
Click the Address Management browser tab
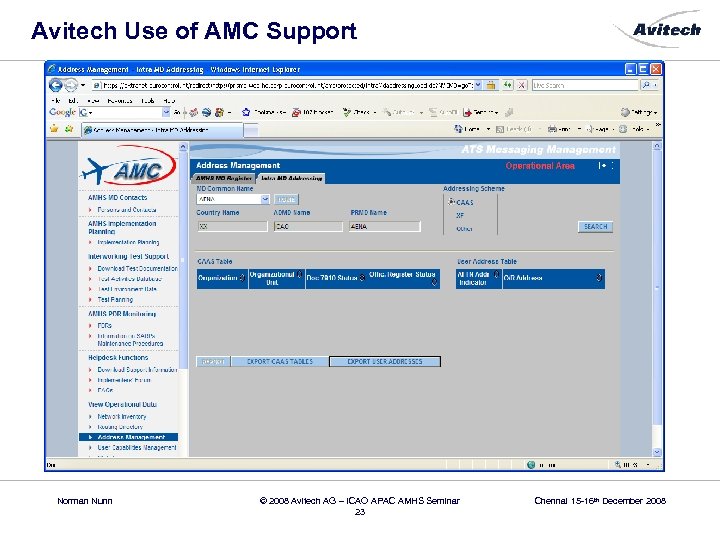point(162,130)
